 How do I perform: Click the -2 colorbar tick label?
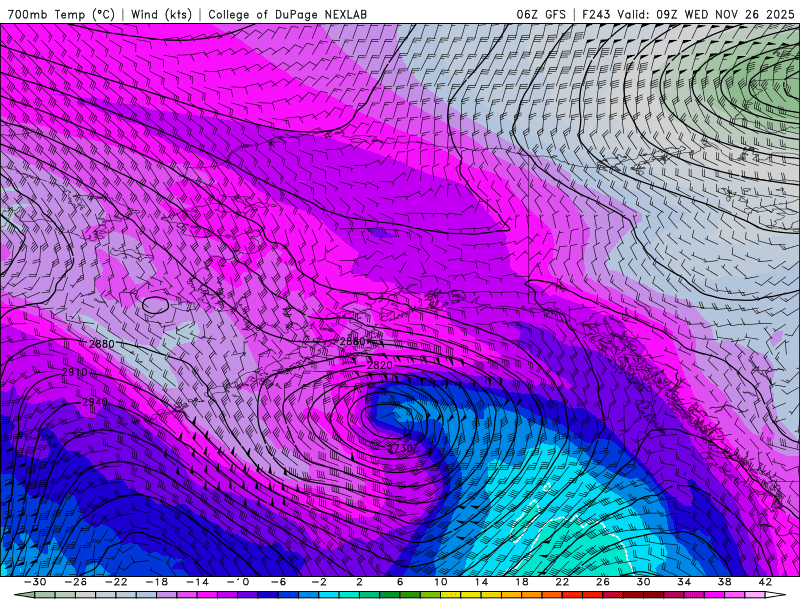click(x=318, y=582)
